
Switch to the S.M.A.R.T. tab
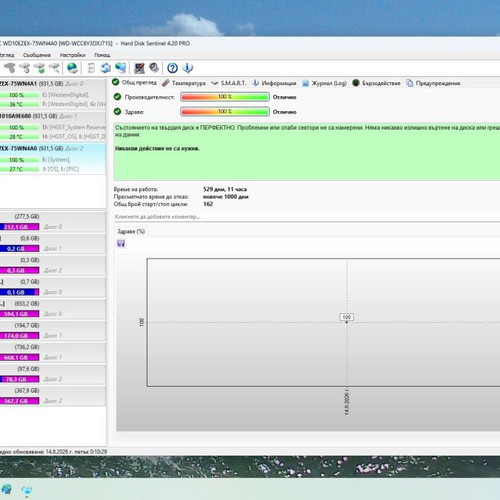tap(229, 83)
